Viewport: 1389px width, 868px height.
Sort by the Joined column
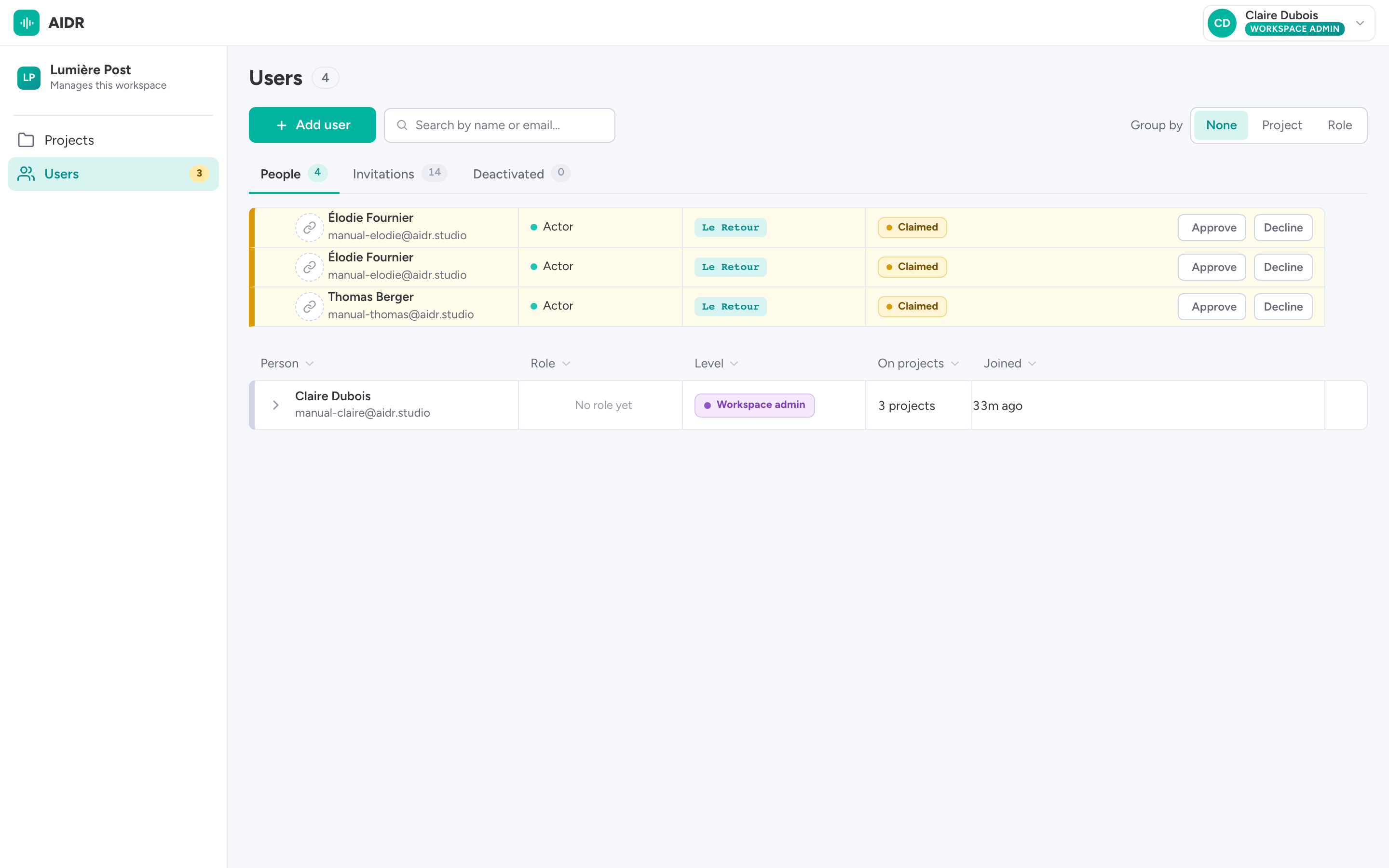pos(1009,364)
